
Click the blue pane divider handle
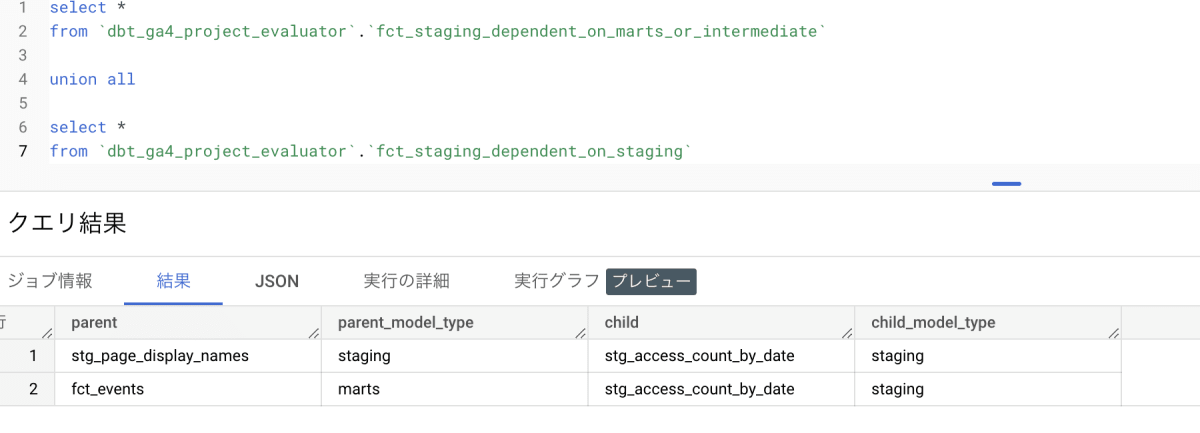point(1006,184)
